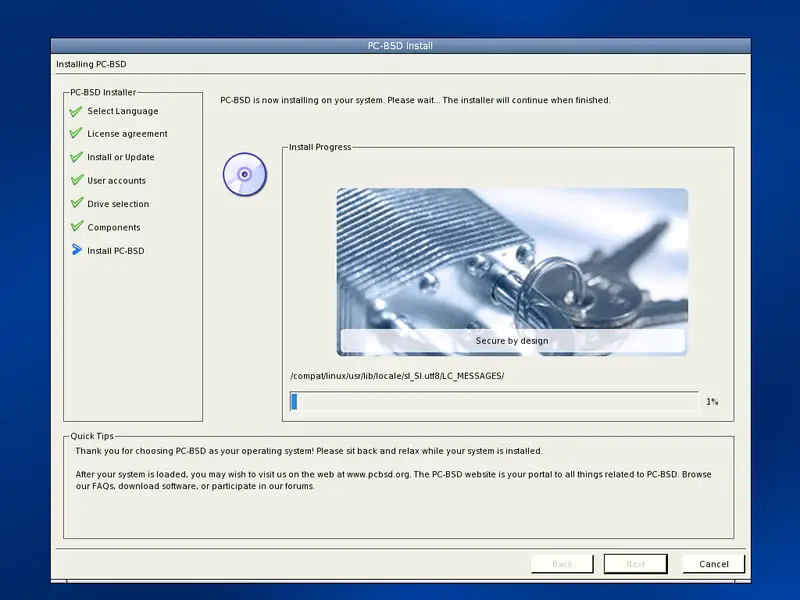Click the Next button
800x600 pixels.
tap(636, 564)
